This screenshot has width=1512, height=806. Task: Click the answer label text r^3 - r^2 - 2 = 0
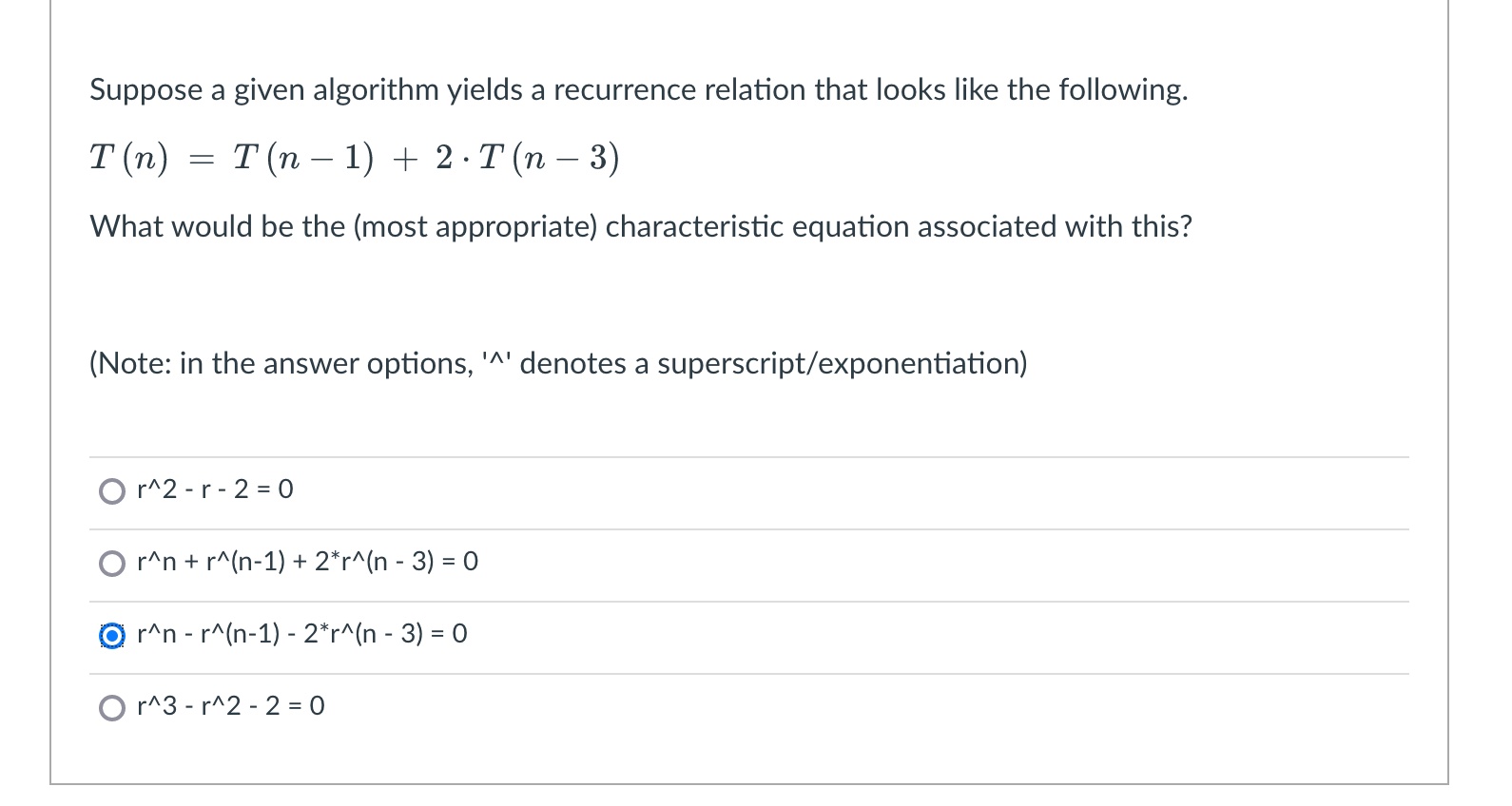[x=231, y=706]
